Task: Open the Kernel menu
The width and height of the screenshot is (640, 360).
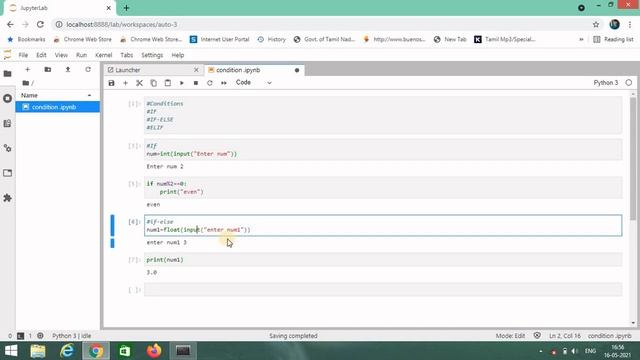Action: [104, 55]
